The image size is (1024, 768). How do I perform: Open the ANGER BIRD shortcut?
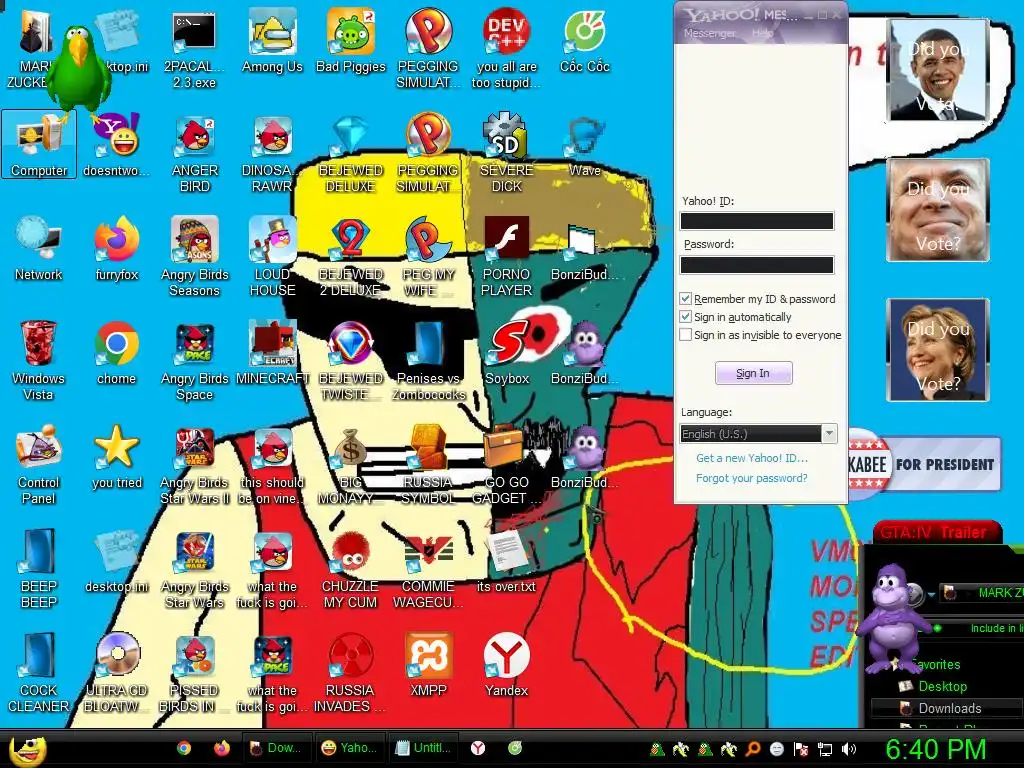coord(195,154)
